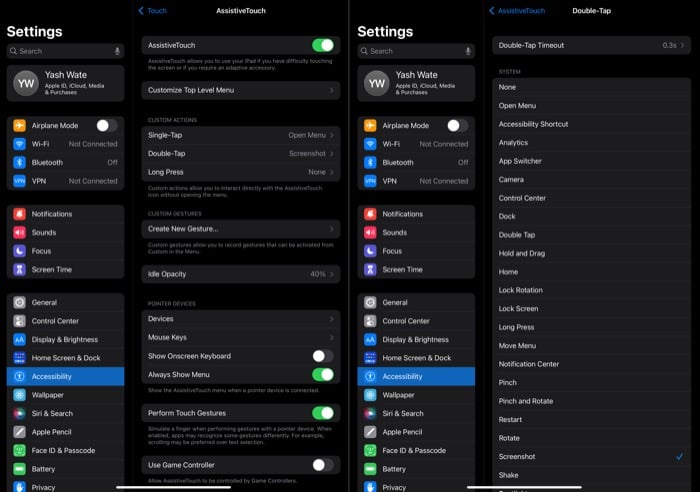The image size is (700, 492).
Task: Select App Switcher in Double-Tap list
Action: click(x=592, y=161)
